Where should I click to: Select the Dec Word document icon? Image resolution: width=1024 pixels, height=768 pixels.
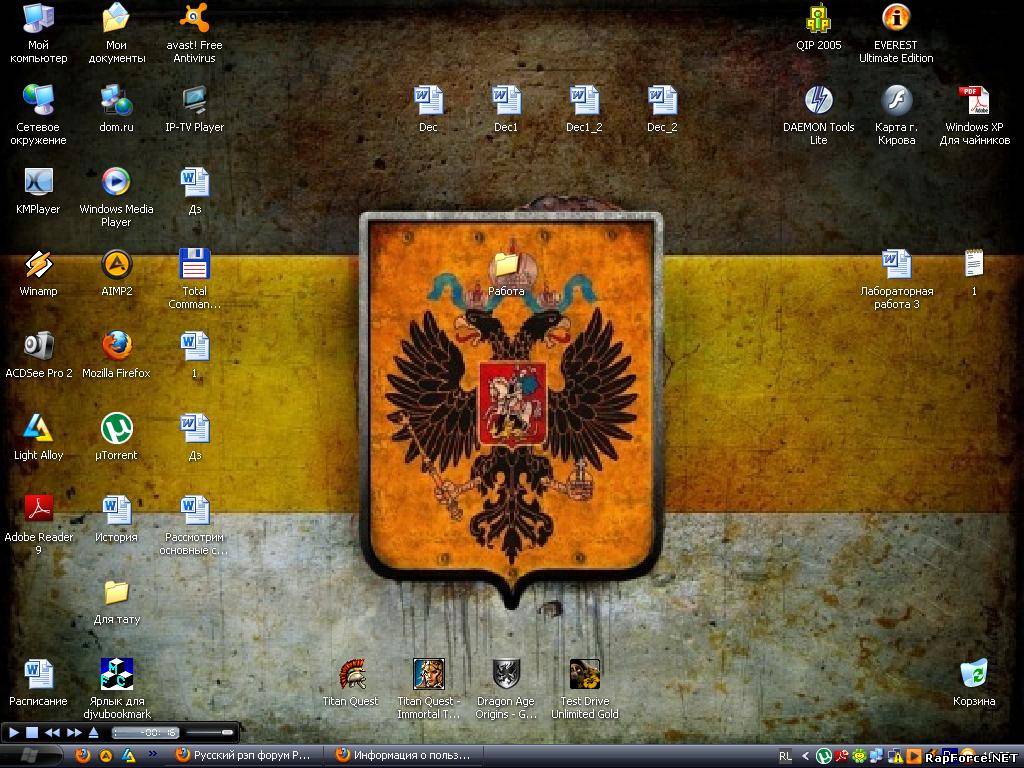pos(428,110)
